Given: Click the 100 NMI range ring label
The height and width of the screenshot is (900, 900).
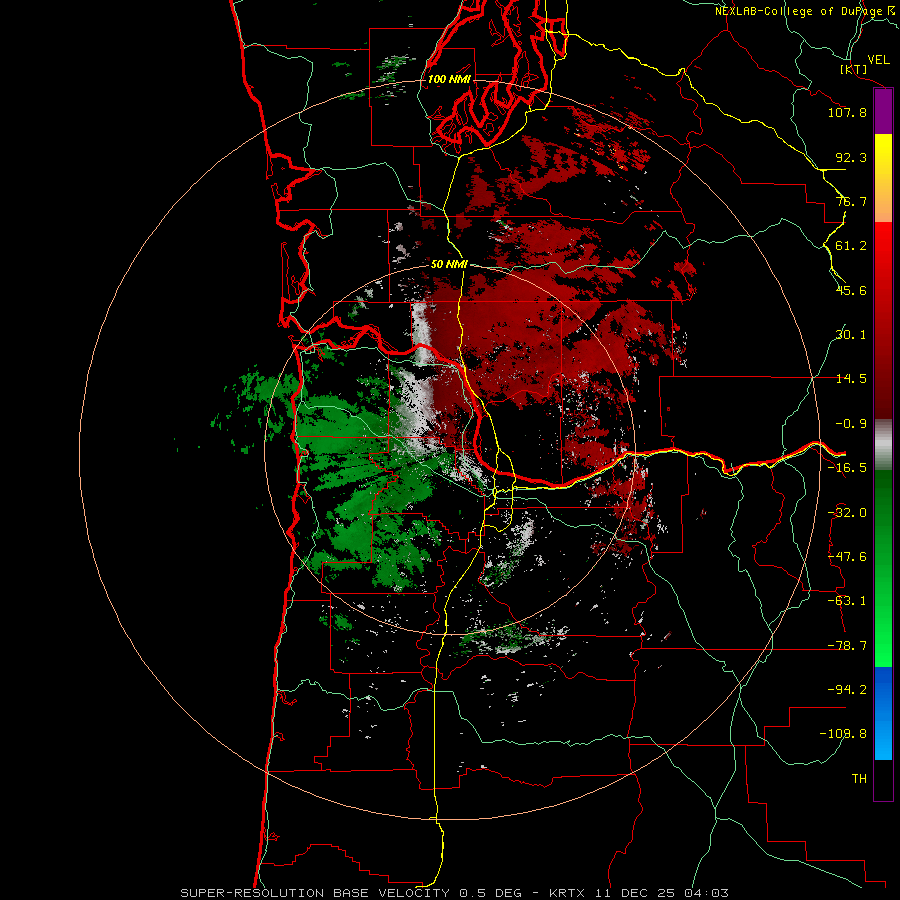Looking at the screenshot, I should 449,79.
